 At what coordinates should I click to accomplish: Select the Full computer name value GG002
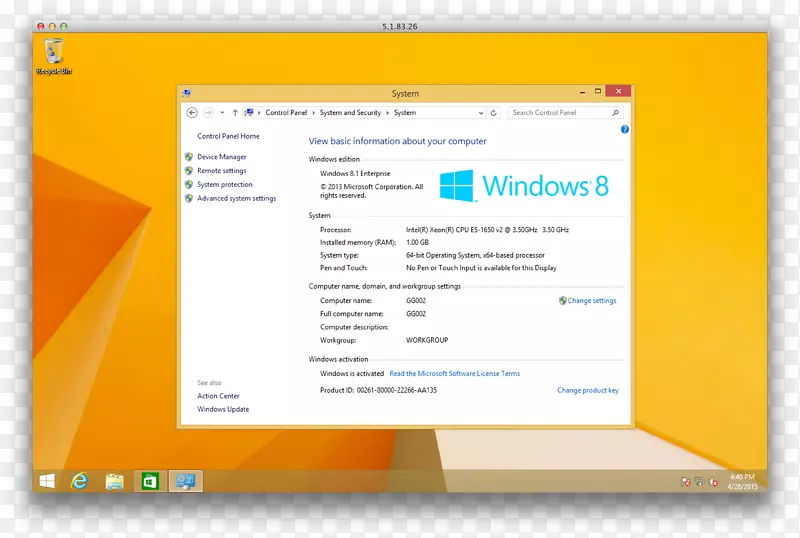(416, 314)
